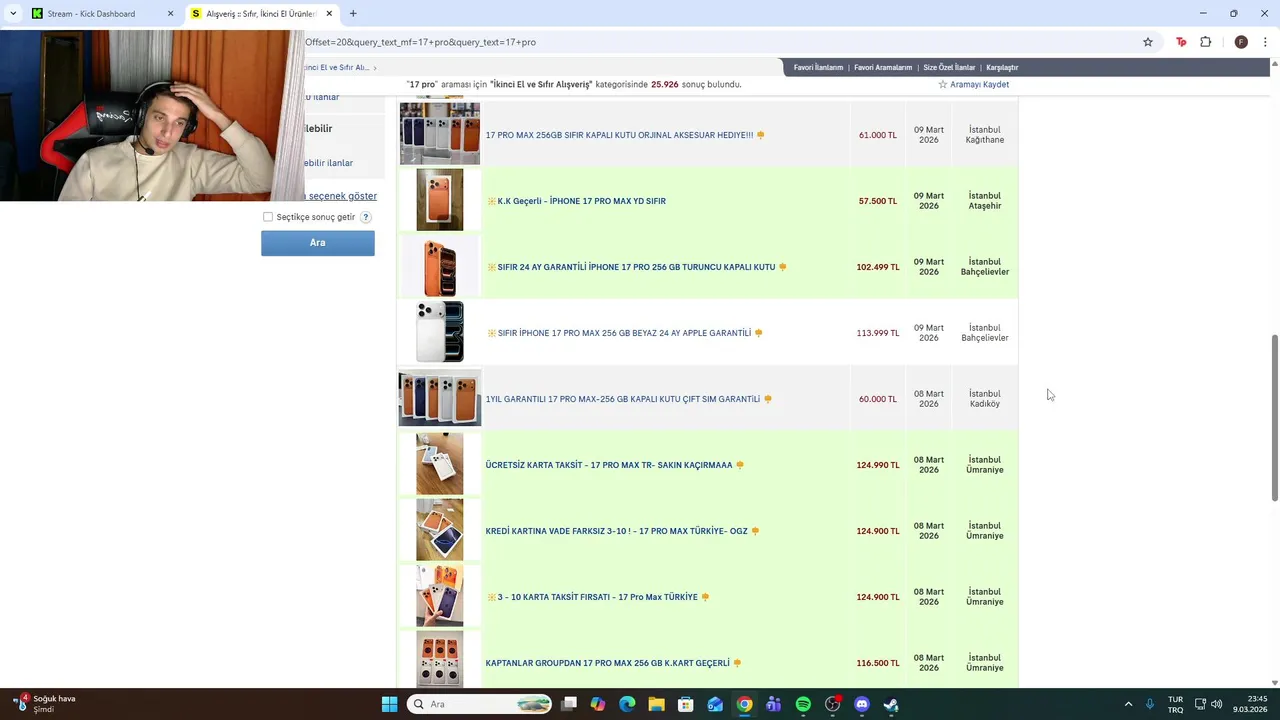Open the Chrome extensions puzzle icon

(x=1205, y=42)
